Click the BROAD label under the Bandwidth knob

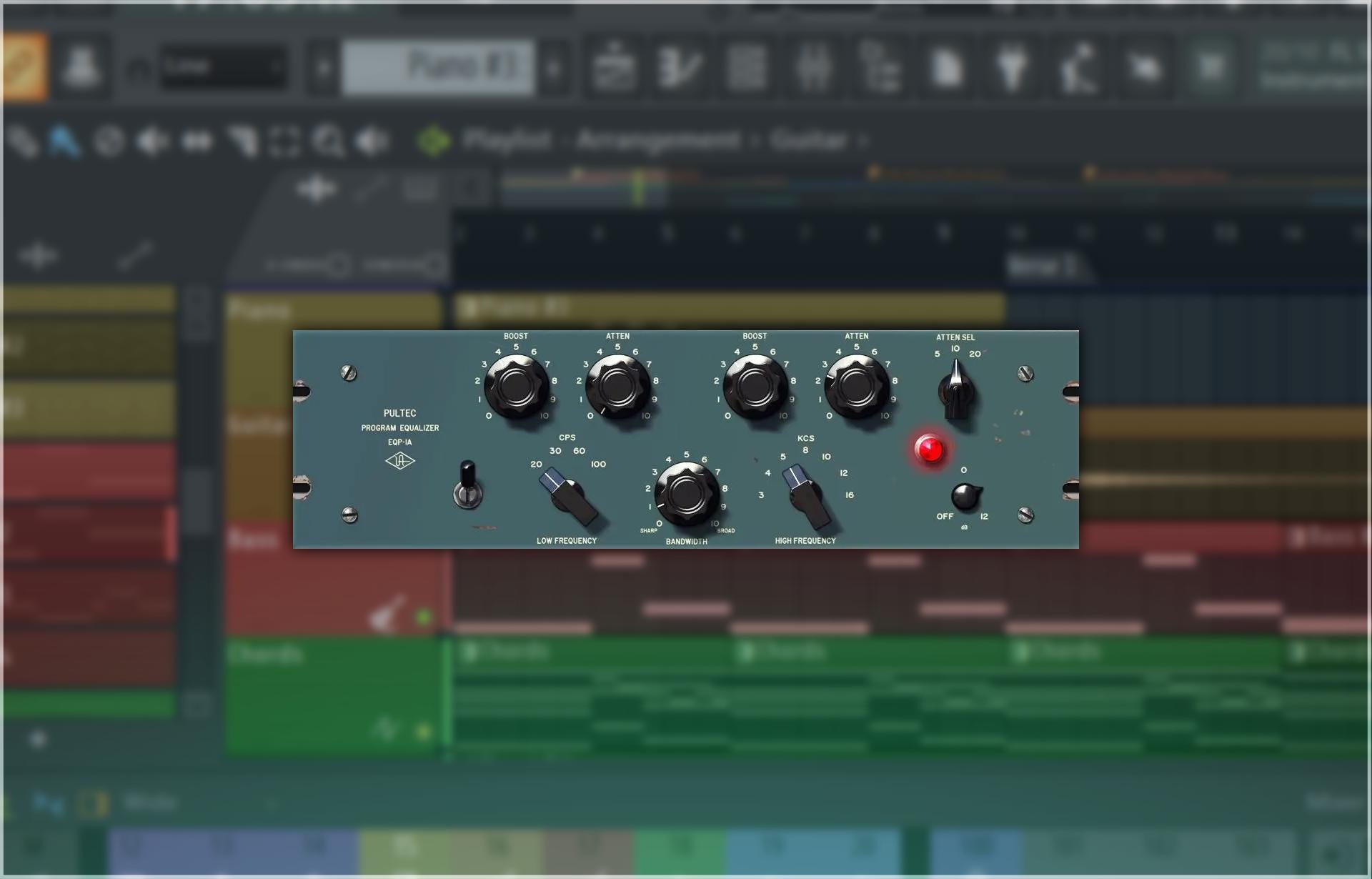click(726, 531)
